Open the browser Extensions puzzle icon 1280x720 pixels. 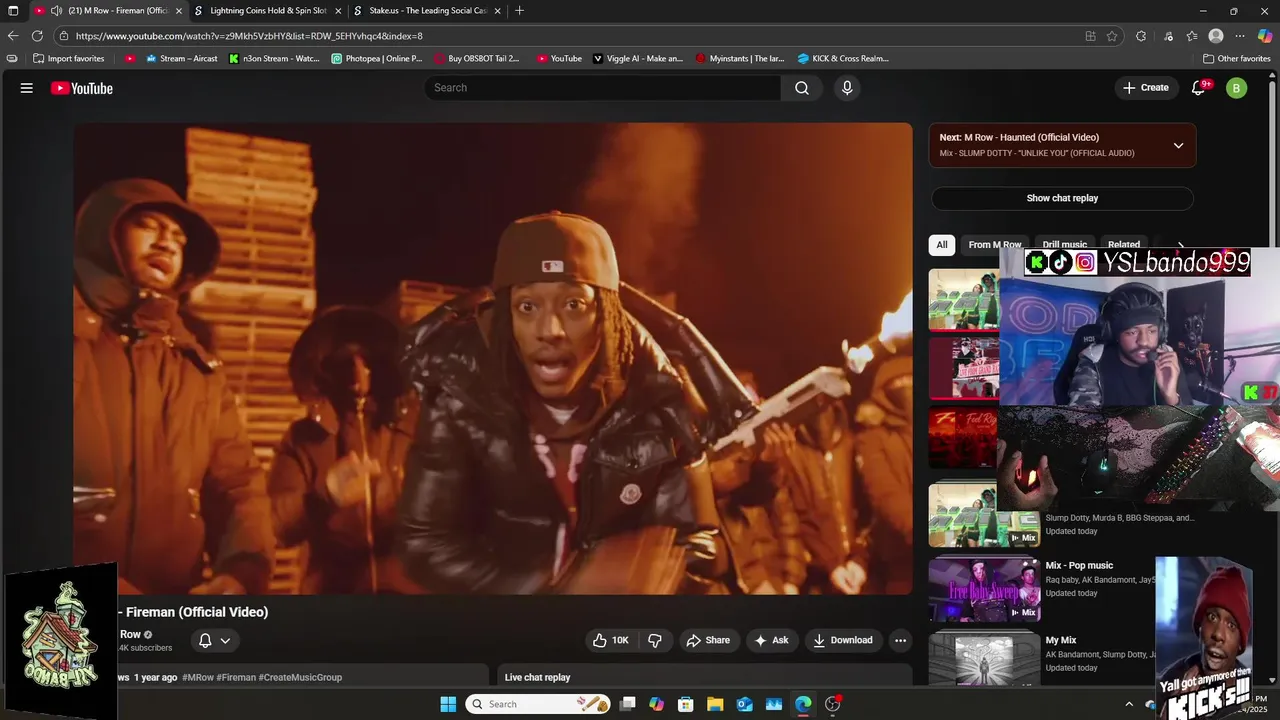1141,36
